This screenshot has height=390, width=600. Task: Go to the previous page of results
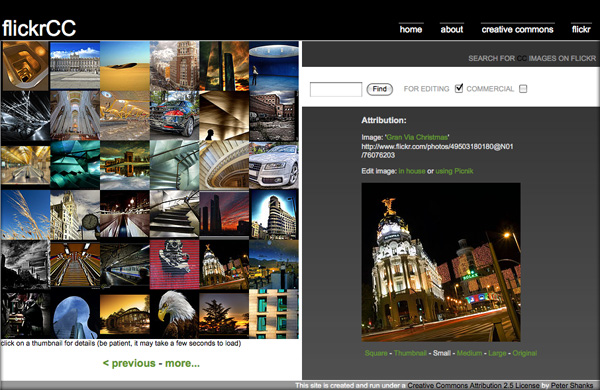pyautogui.click(x=129, y=363)
